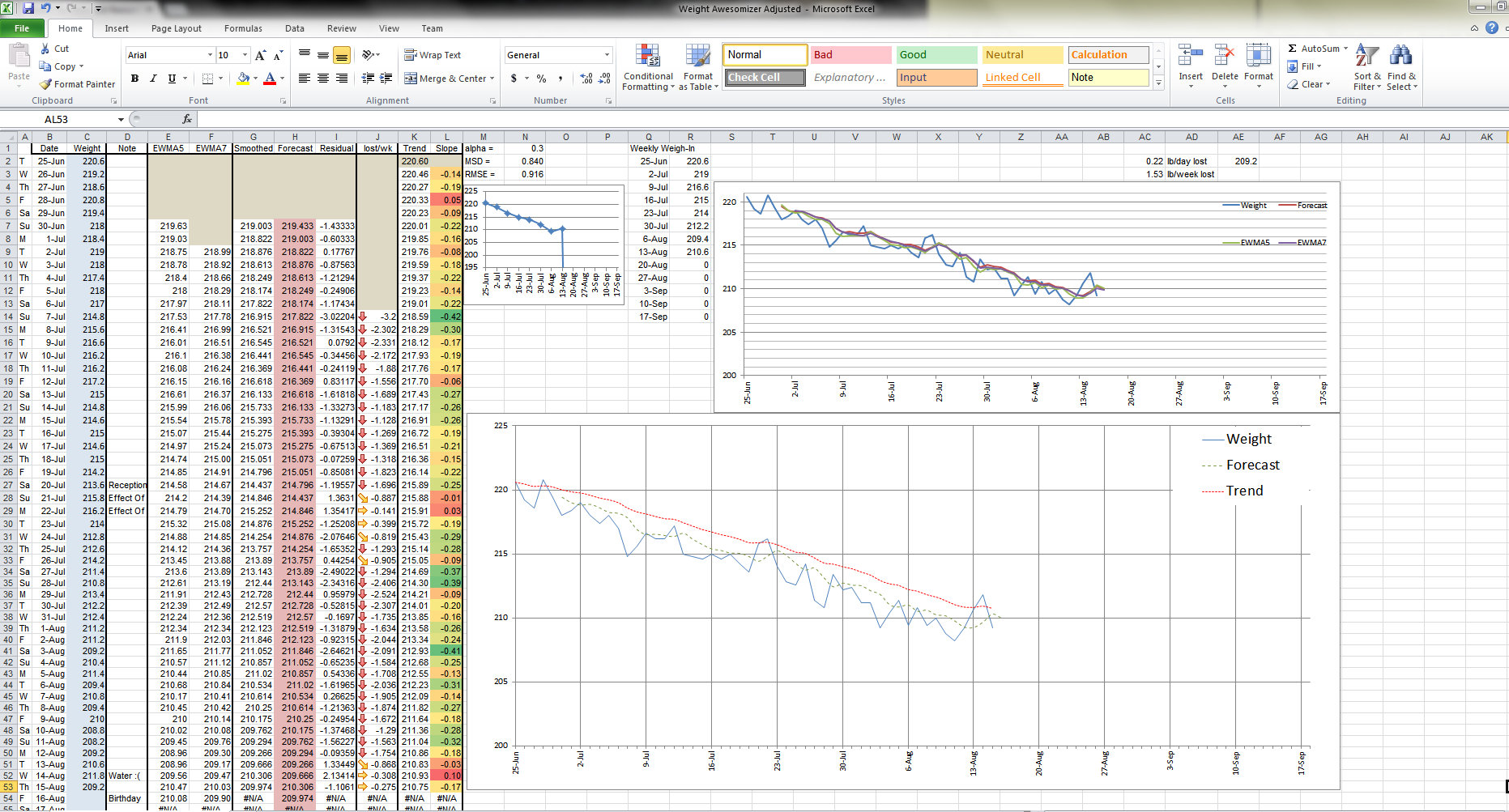Click the Increase Font Size icon
Screen dimensions: 1509x812
pos(260,55)
